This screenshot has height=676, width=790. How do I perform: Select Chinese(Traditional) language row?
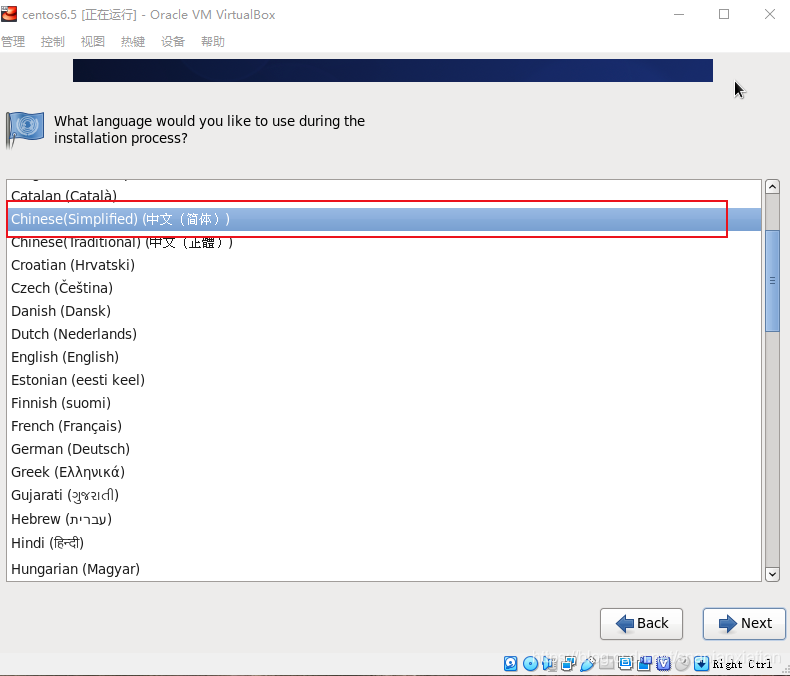tap(384, 242)
